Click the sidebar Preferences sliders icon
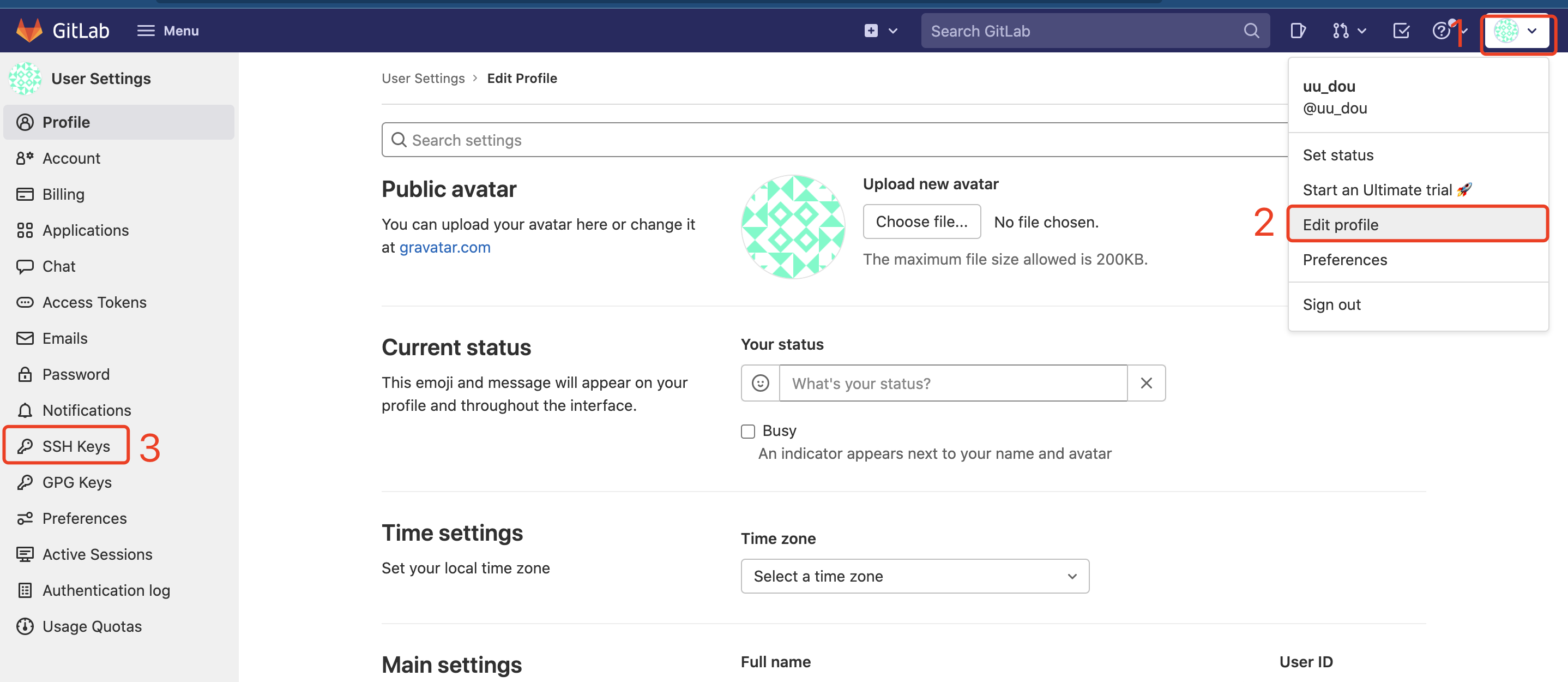The width and height of the screenshot is (1568, 682). [x=25, y=518]
